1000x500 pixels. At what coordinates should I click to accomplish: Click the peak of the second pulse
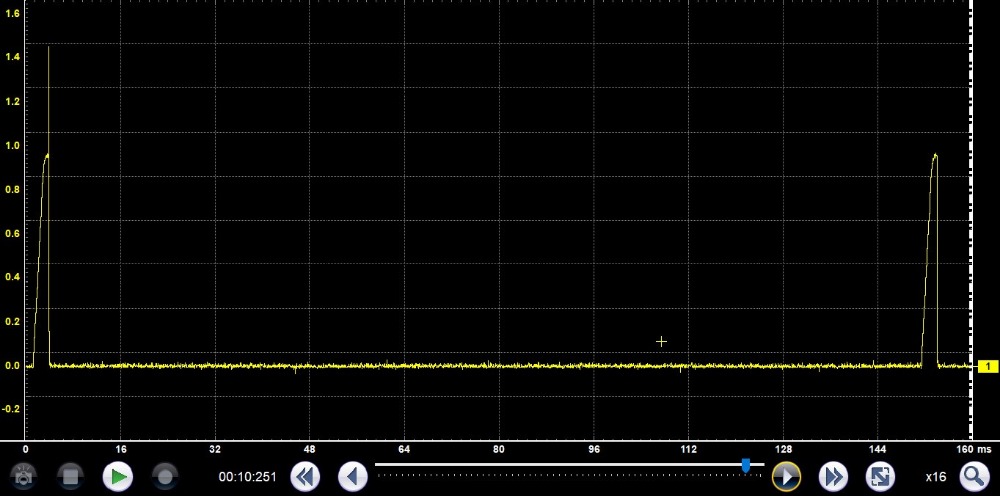[934, 156]
